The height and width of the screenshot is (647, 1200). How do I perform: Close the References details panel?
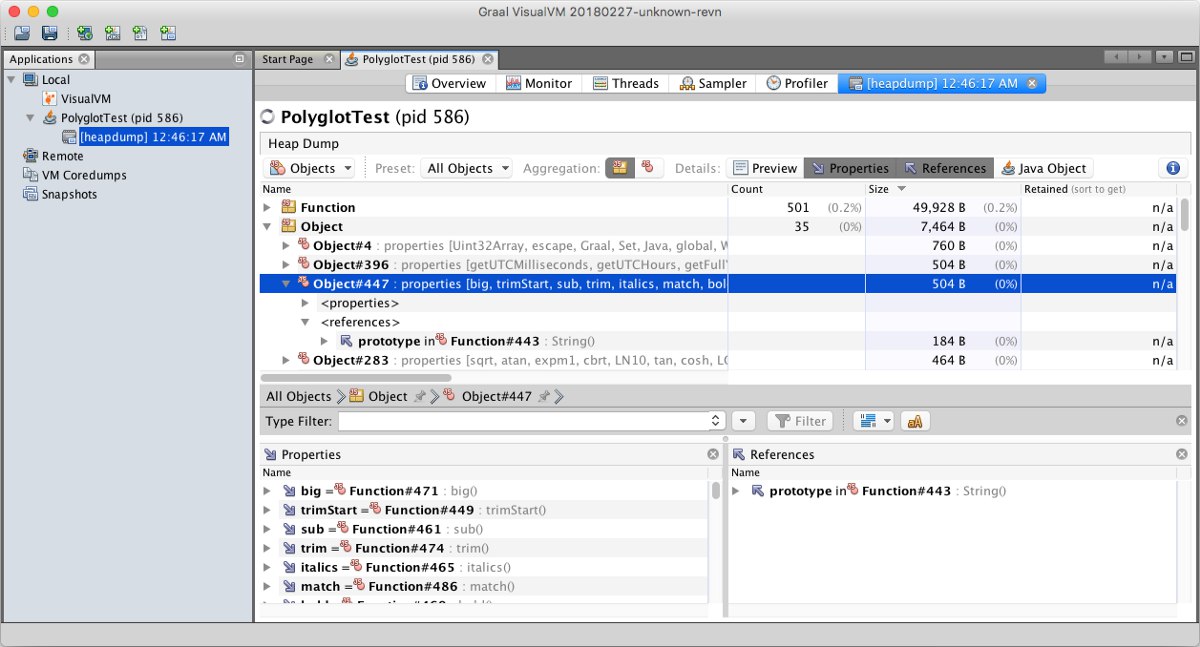coord(1182,454)
